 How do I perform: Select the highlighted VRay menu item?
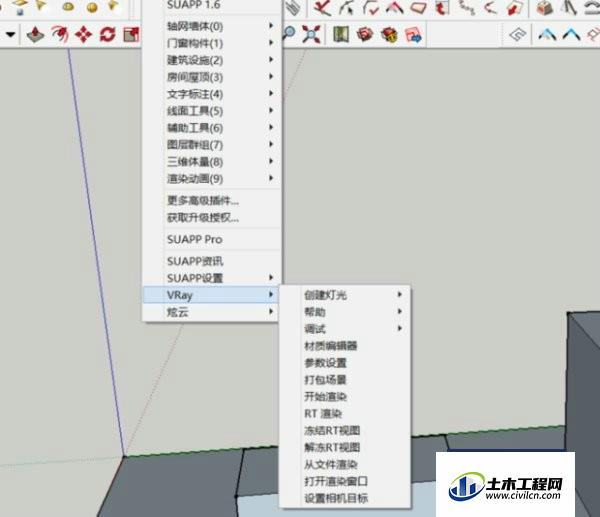click(x=211, y=295)
